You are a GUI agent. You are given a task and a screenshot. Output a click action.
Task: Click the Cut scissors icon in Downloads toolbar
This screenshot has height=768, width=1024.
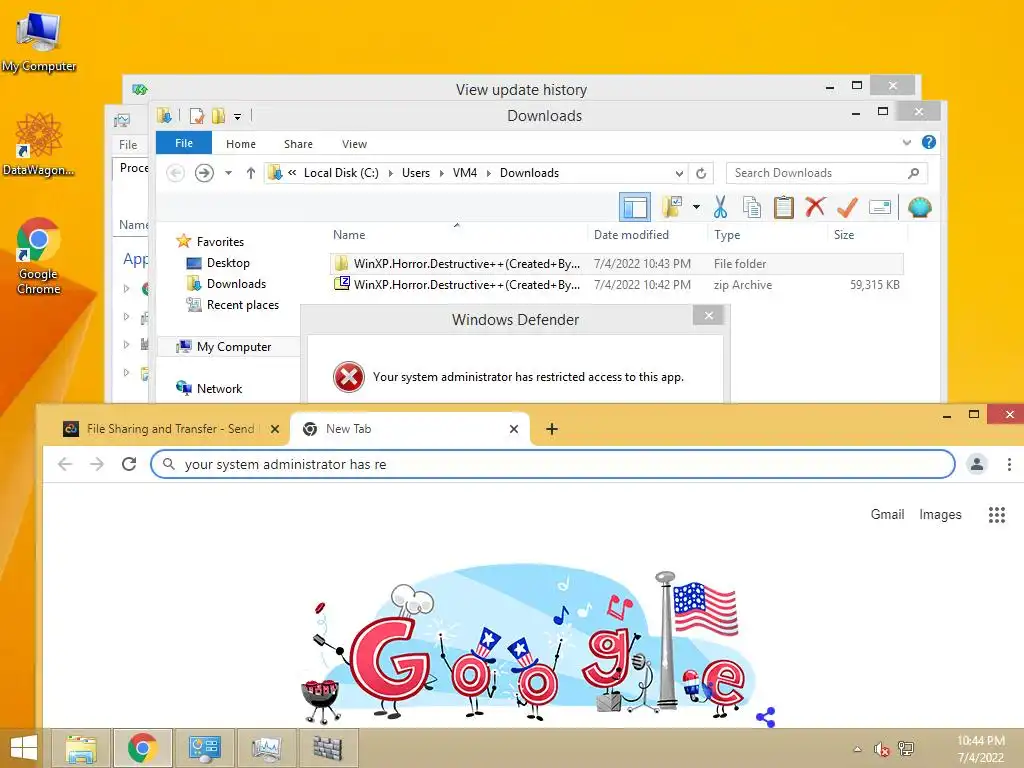(720, 208)
